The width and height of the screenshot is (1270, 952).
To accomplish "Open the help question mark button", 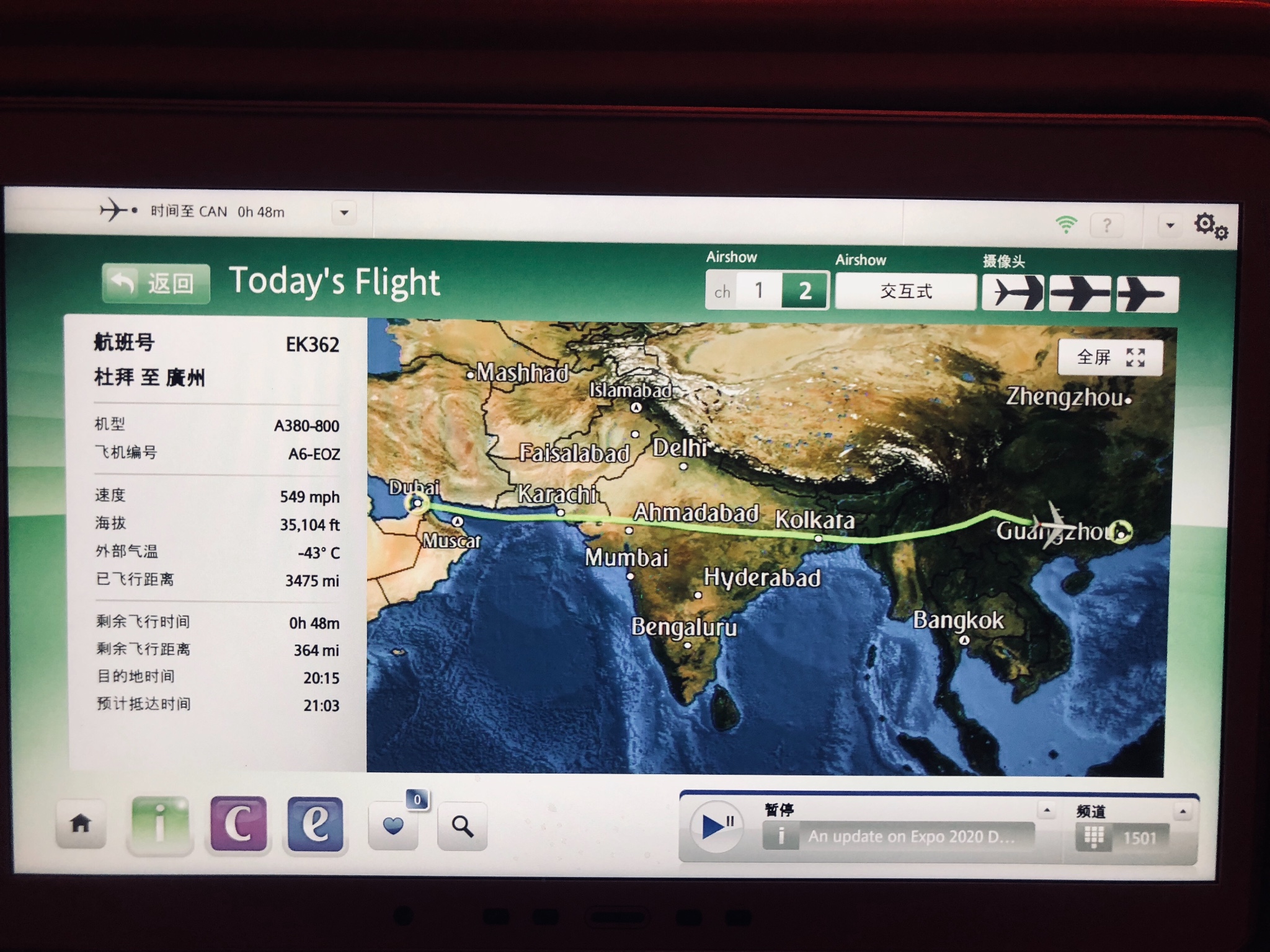I will coord(1107,226).
